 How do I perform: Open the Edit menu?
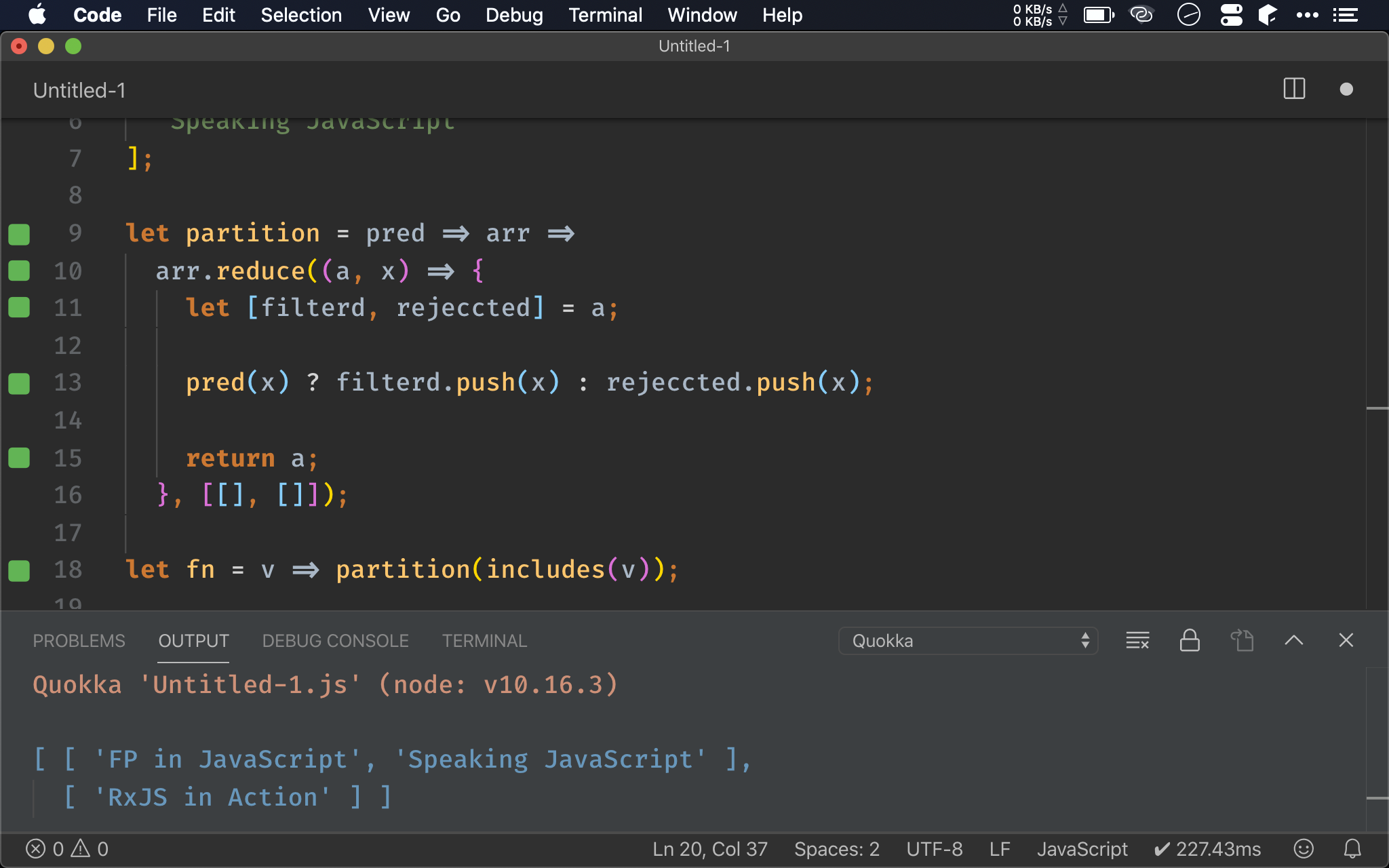[218, 15]
